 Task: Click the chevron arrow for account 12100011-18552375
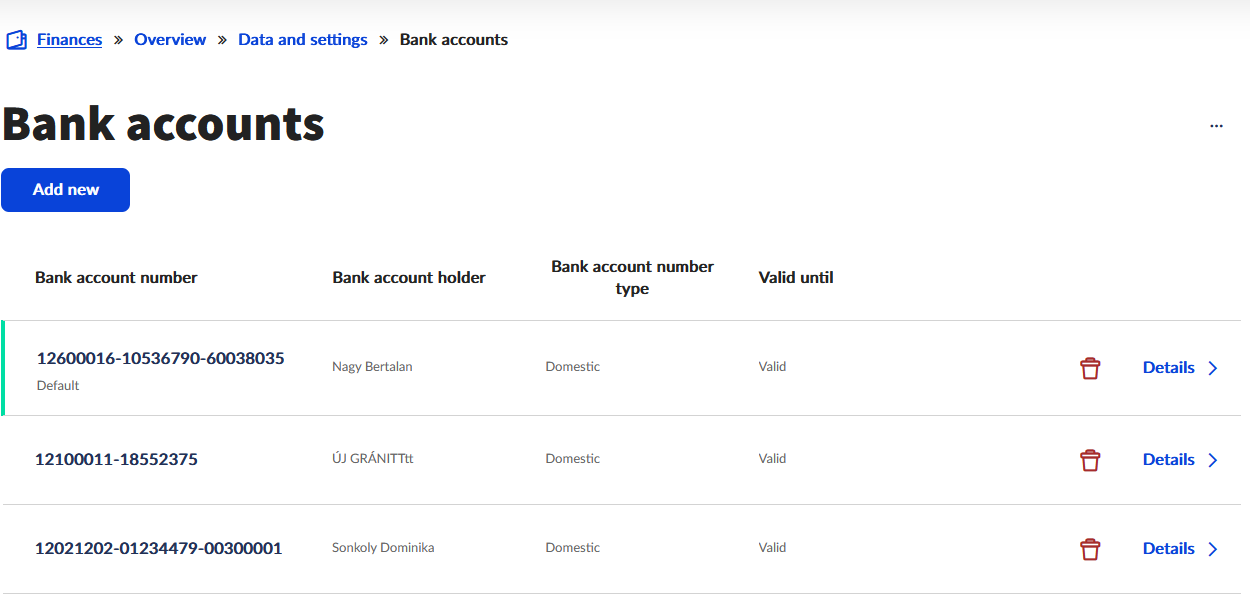(x=1213, y=460)
